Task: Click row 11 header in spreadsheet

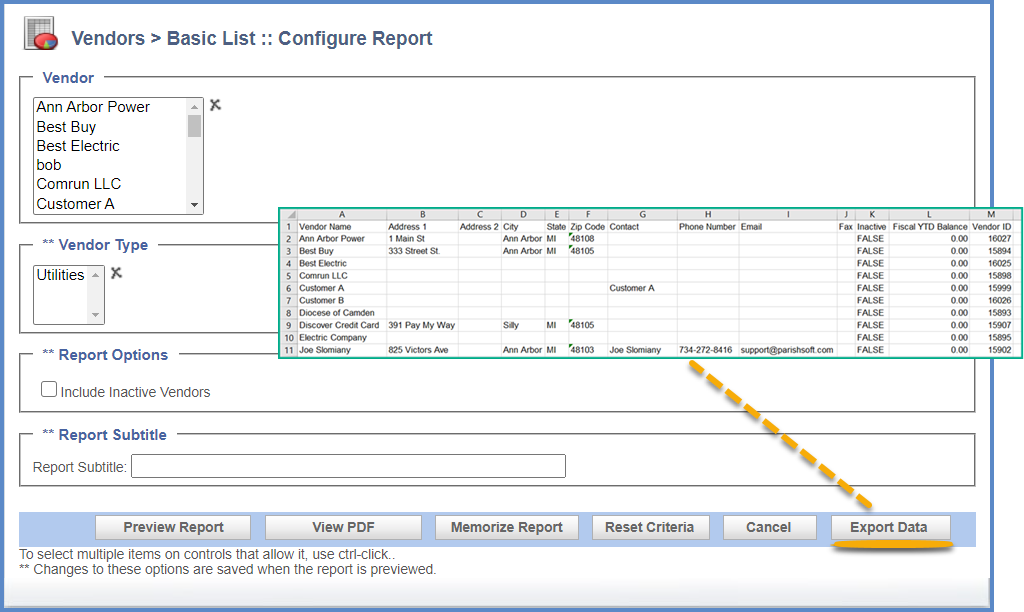Action: 289,350
